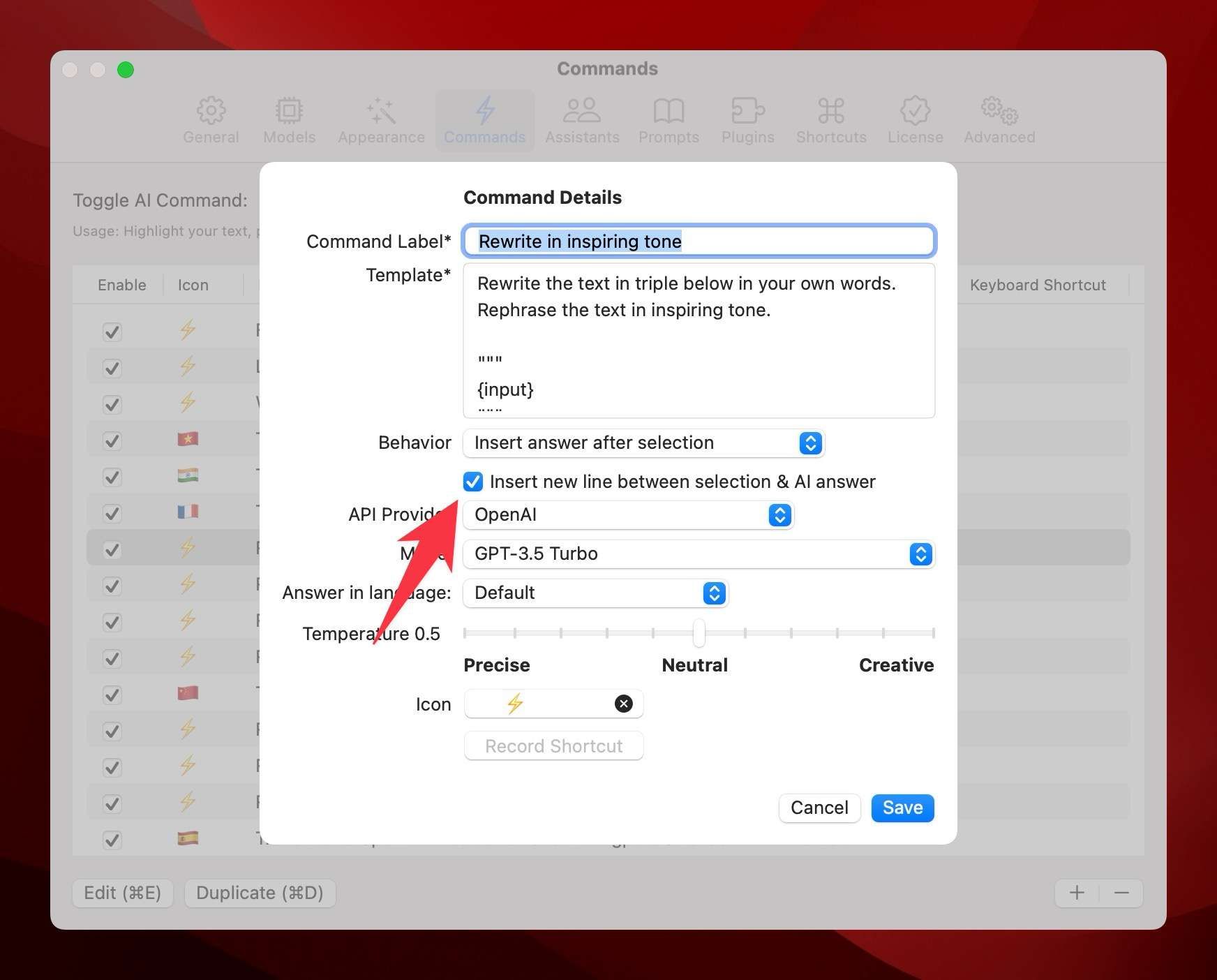Save the command details
This screenshot has width=1217, height=980.
[902, 808]
